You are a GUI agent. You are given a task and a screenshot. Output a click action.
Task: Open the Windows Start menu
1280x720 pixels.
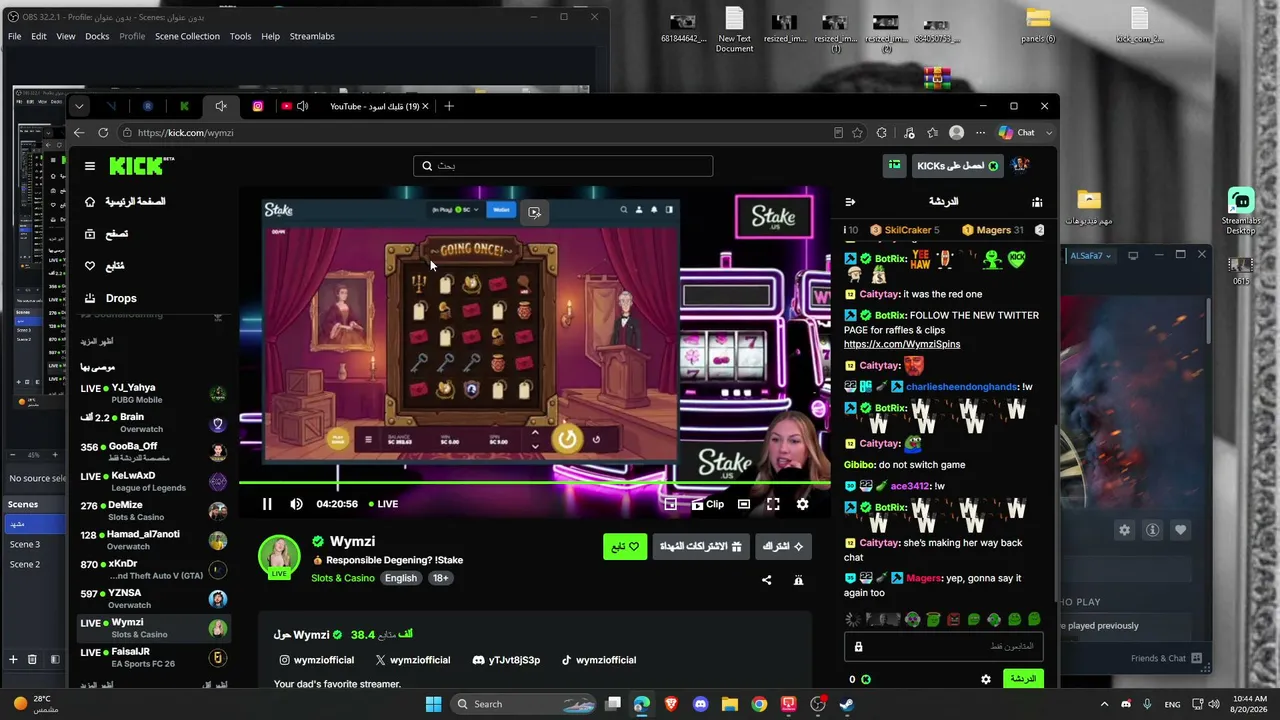pyautogui.click(x=433, y=704)
